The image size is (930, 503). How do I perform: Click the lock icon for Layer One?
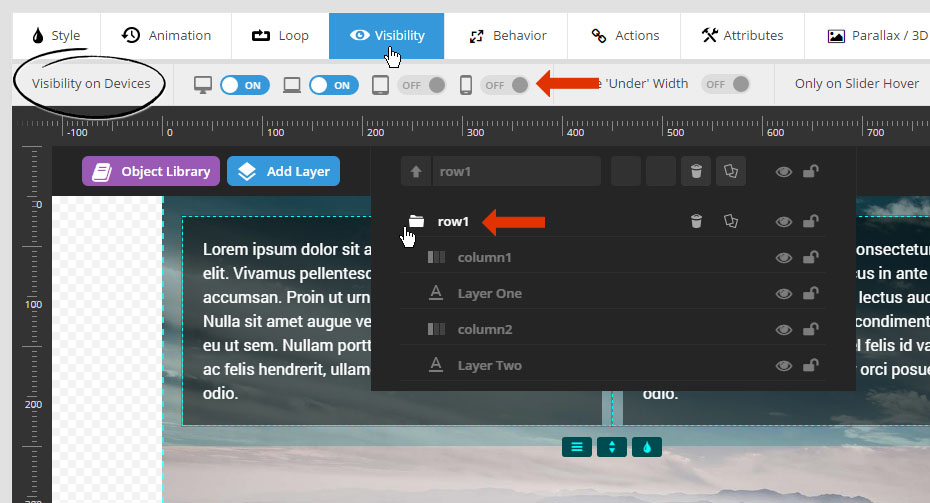810,293
